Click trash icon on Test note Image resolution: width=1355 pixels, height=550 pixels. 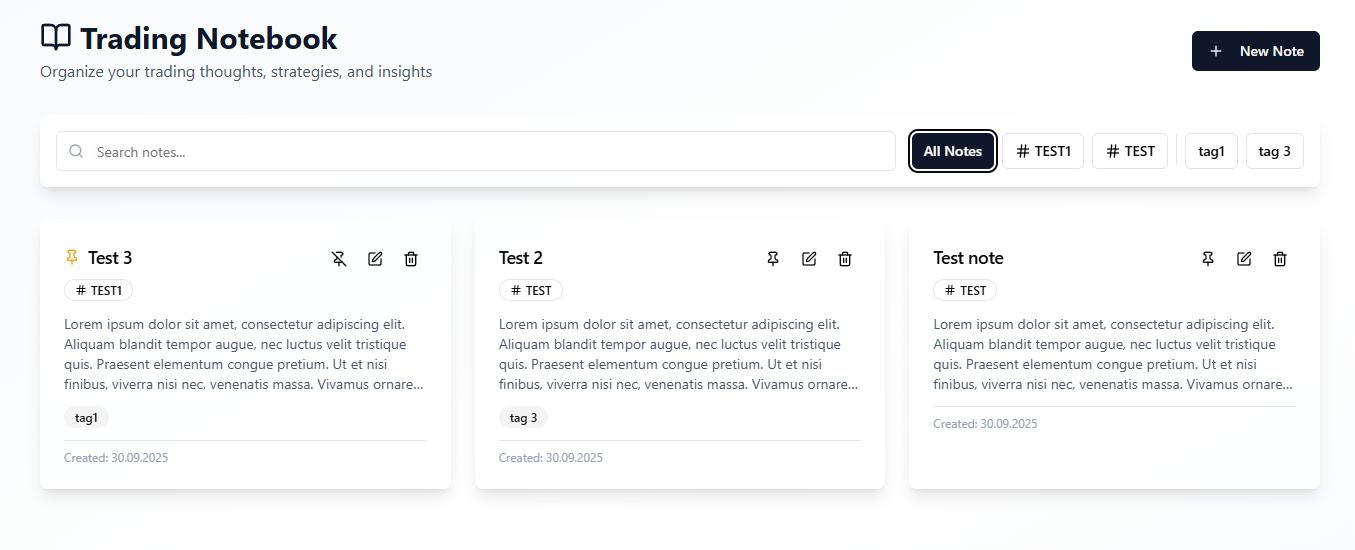(x=1280, y=259)
